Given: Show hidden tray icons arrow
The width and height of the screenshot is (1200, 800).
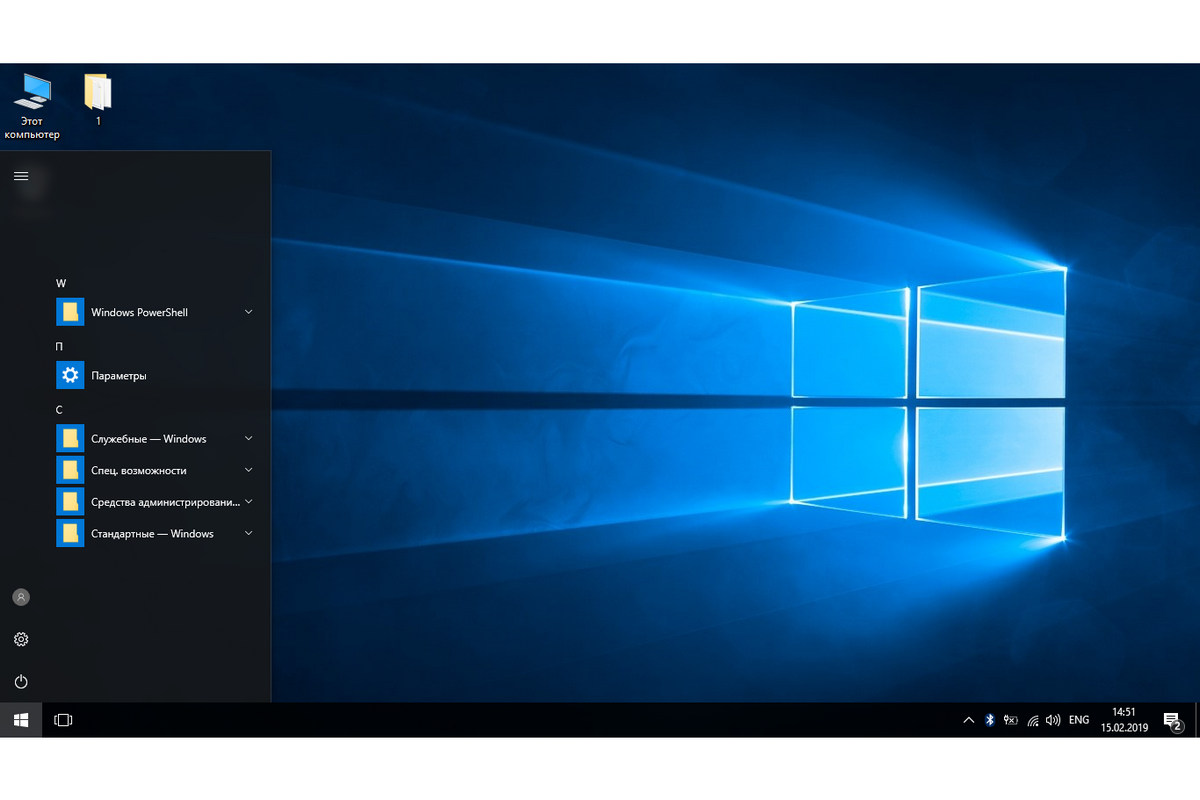Looking at the screenshot, I should tap(968, 720).
